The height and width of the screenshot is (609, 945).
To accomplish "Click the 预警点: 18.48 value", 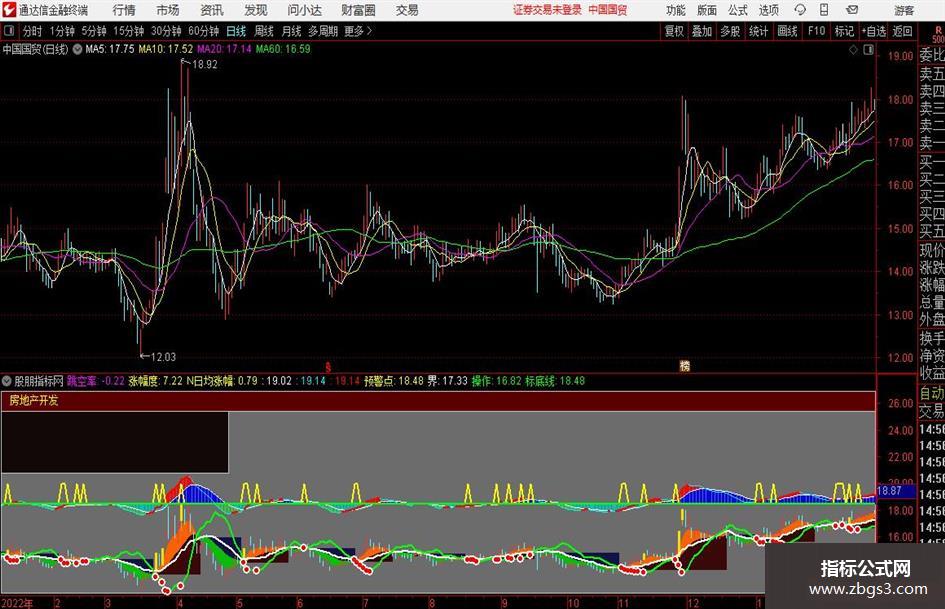I will 394,381.
